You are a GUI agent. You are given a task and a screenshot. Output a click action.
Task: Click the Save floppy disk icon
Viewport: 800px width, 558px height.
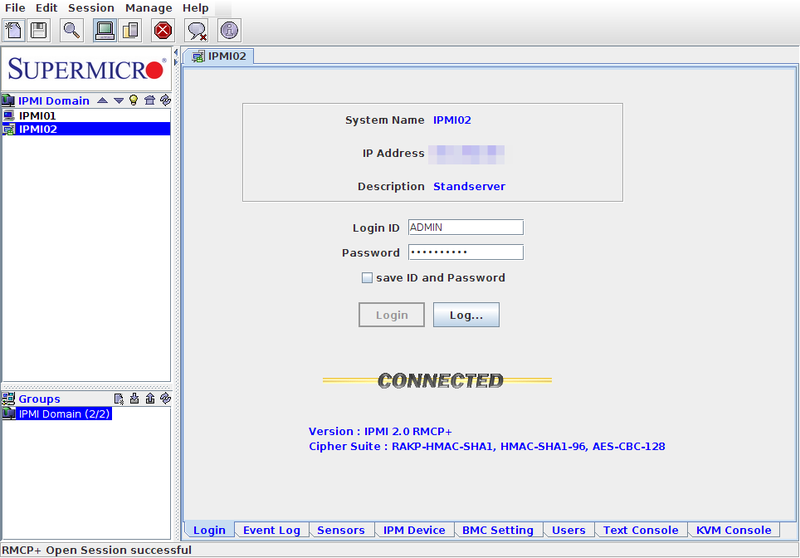pos(39,30)
